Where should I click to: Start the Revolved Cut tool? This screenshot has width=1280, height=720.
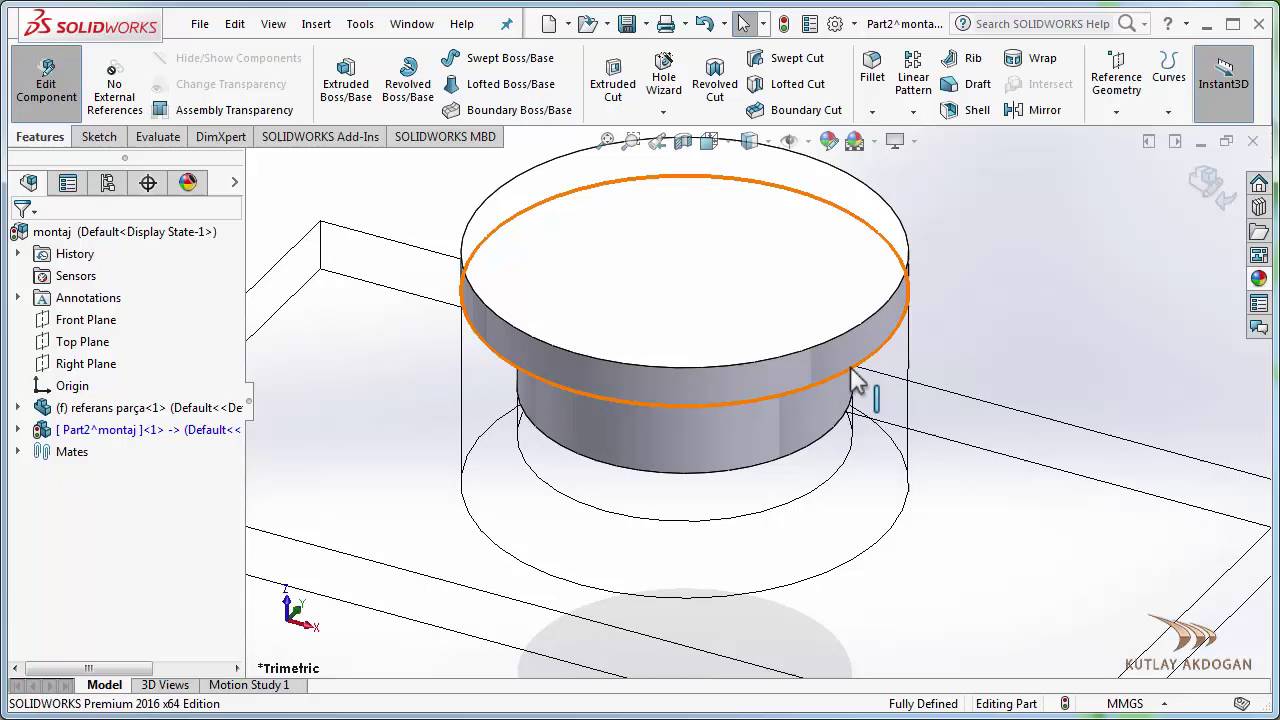coord(714,80)
